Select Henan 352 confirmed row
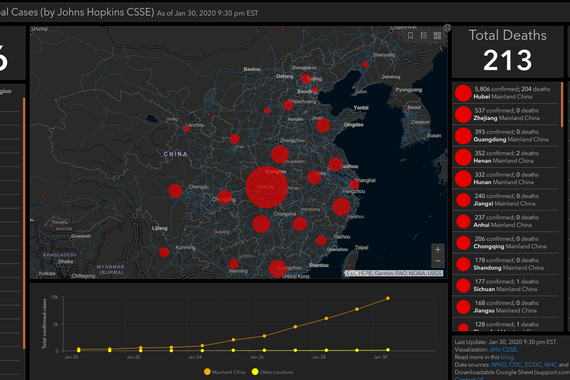The image size is (570, 380). 505,157
